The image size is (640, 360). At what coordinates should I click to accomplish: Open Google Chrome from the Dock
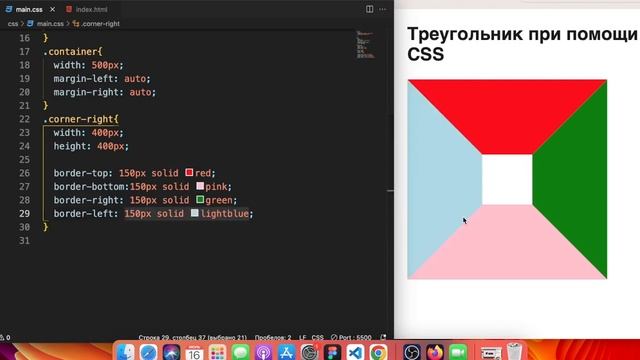coord(378,352)
